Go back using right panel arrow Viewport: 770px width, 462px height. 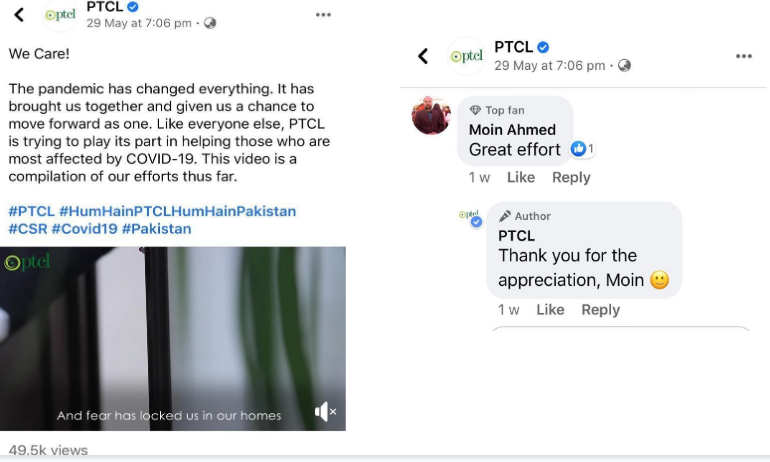(x=423, y=56)
